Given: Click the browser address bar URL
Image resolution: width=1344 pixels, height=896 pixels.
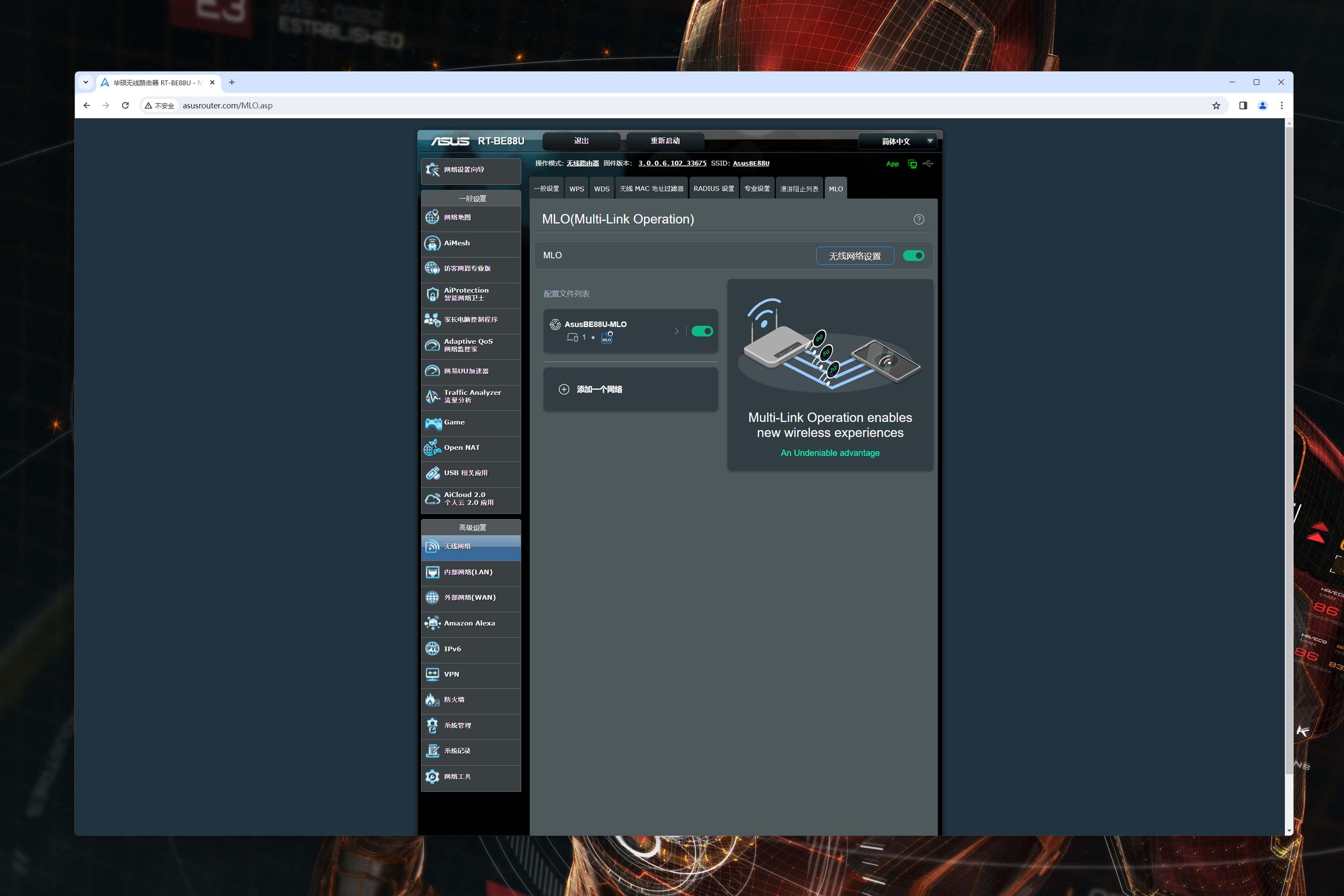Looking at the screenshot, I should click(x=227, y=106).
